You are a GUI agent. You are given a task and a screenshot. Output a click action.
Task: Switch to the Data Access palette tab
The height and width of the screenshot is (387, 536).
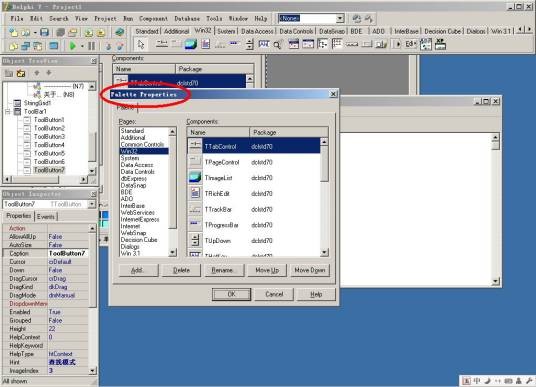pos(257,31)
